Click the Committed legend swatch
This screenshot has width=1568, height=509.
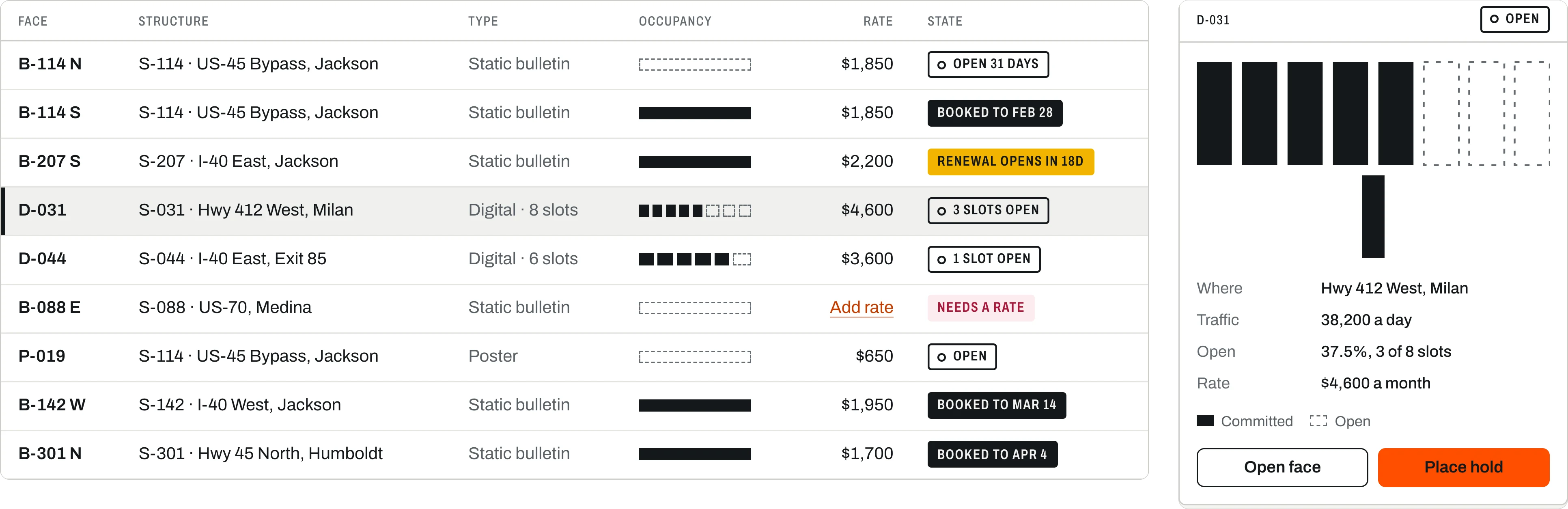click(x=1204, y=421)
